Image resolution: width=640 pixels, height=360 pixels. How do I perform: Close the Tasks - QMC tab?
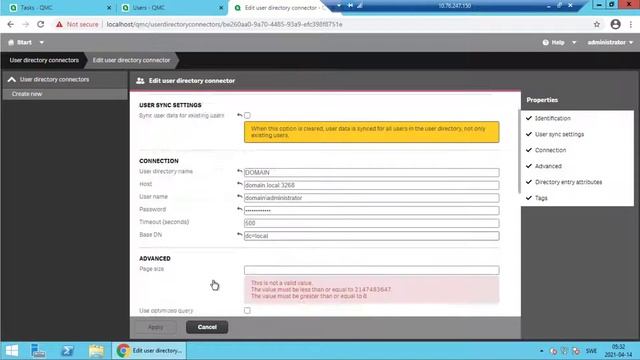[109, 8]
